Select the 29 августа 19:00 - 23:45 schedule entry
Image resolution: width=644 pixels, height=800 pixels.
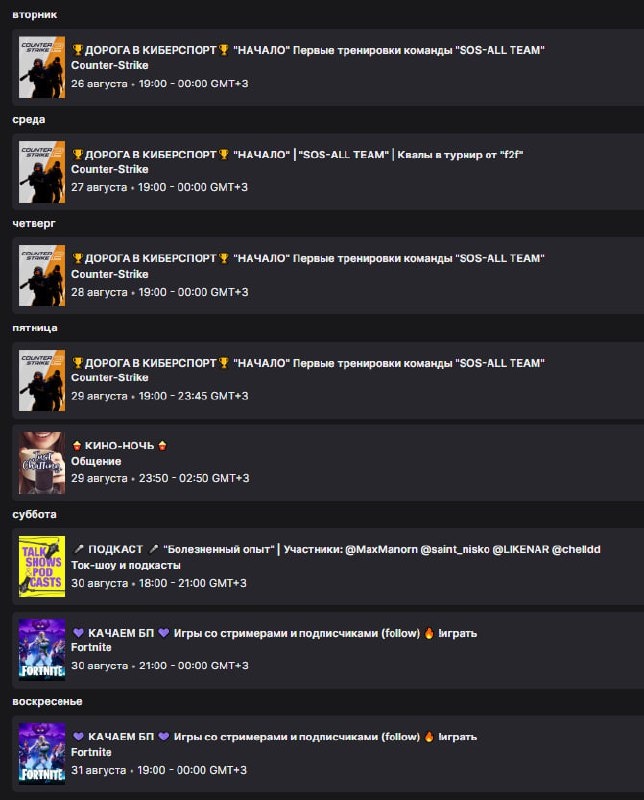coord(328,381)
